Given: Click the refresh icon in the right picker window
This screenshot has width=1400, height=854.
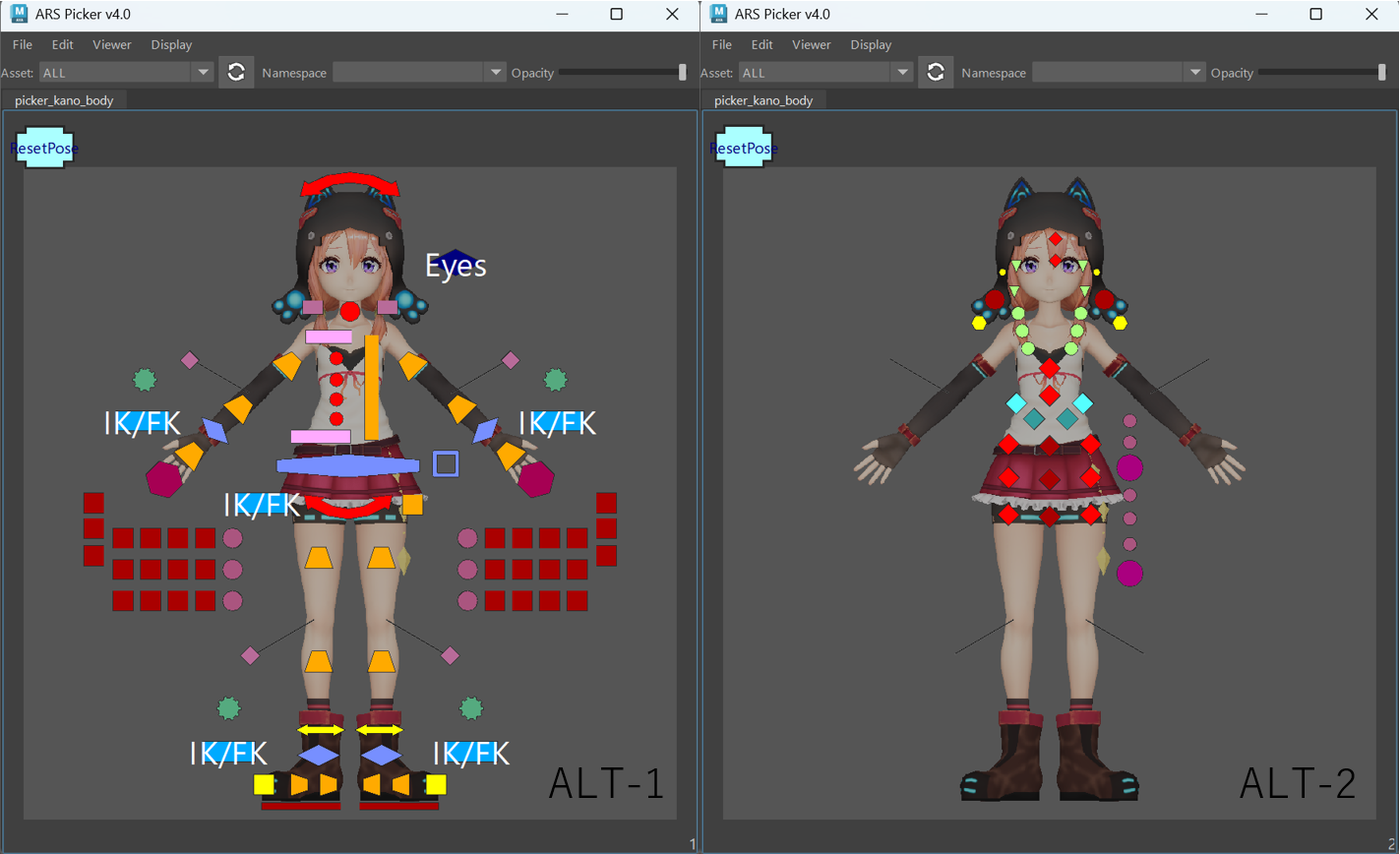Looking at the screenshot, I should [x=936, y=72].
